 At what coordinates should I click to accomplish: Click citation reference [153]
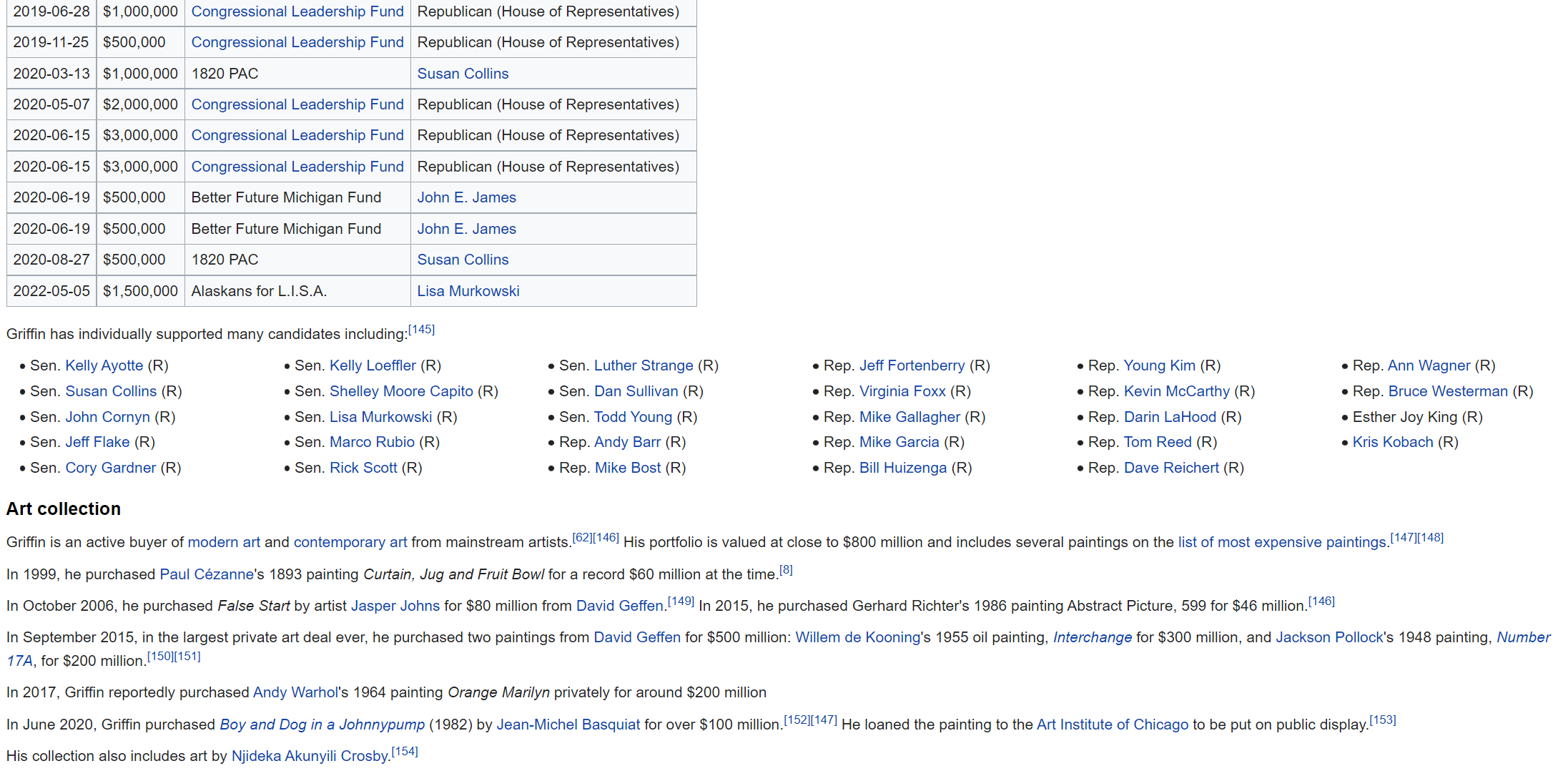(x=1383, y=720)
